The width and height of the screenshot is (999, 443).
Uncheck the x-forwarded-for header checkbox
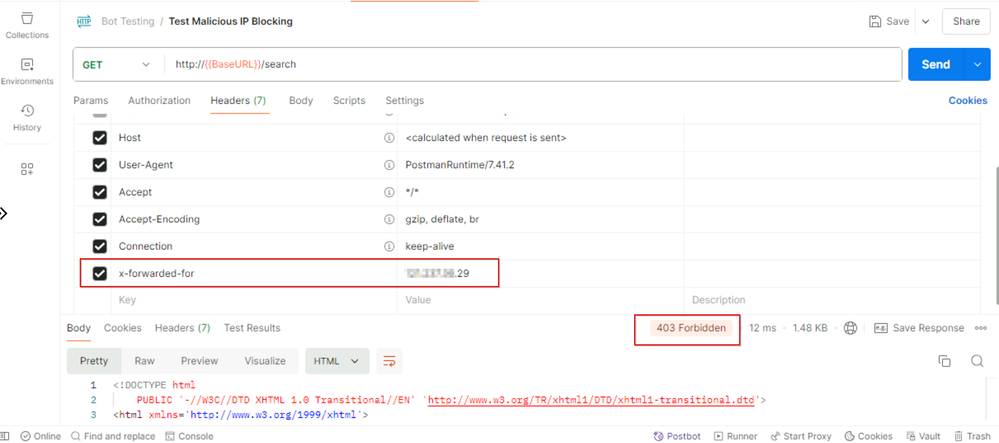[x=99, y=273]
